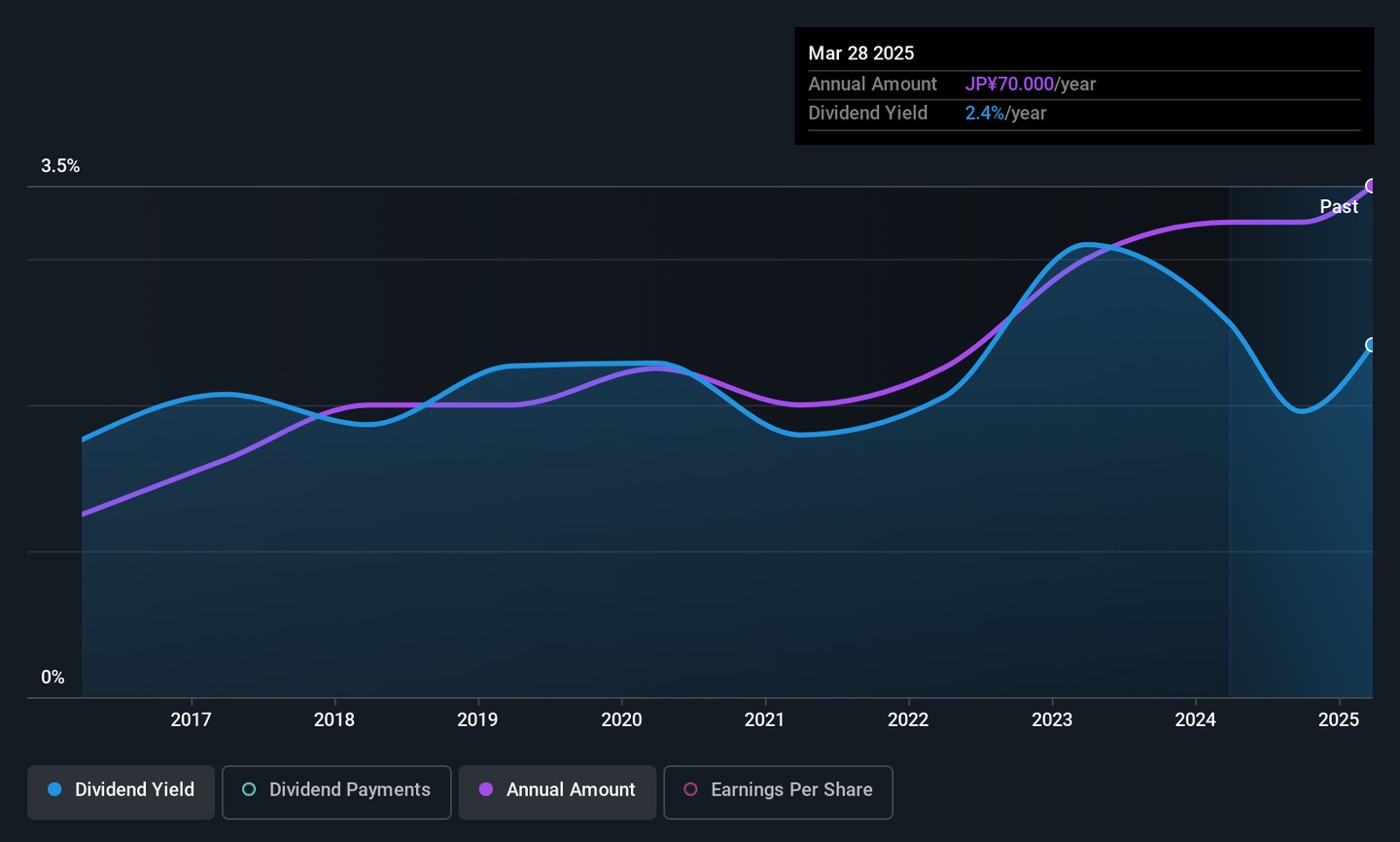Viewport: 1400px width, 842px height.
Task: Click the hollow pink circle beside Earnings Per Share
Action: [x=690, y=789]
